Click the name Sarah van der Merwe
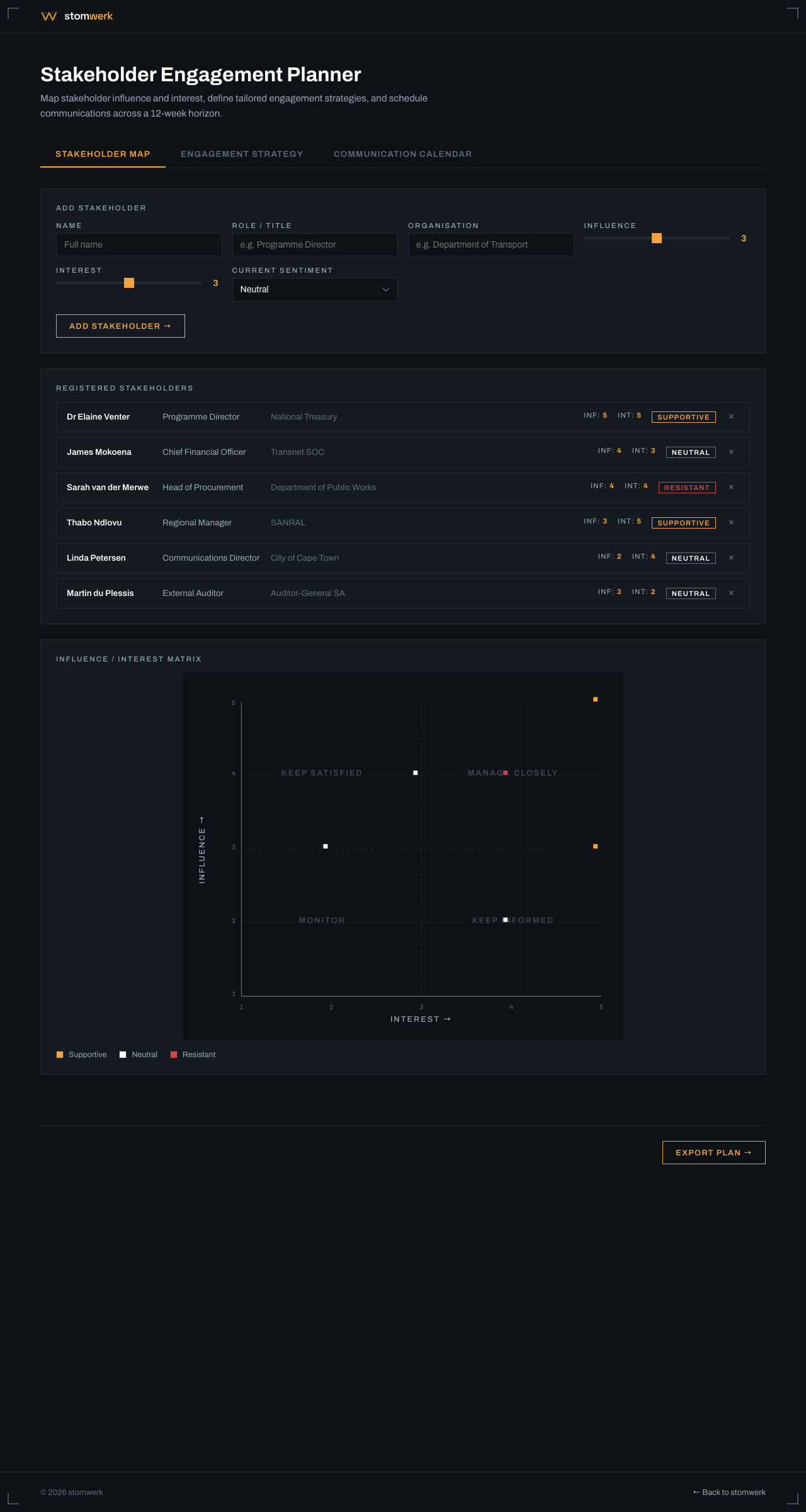This screenshot has height=1512, width=806. pyautogui.click(x=108, y=488)
